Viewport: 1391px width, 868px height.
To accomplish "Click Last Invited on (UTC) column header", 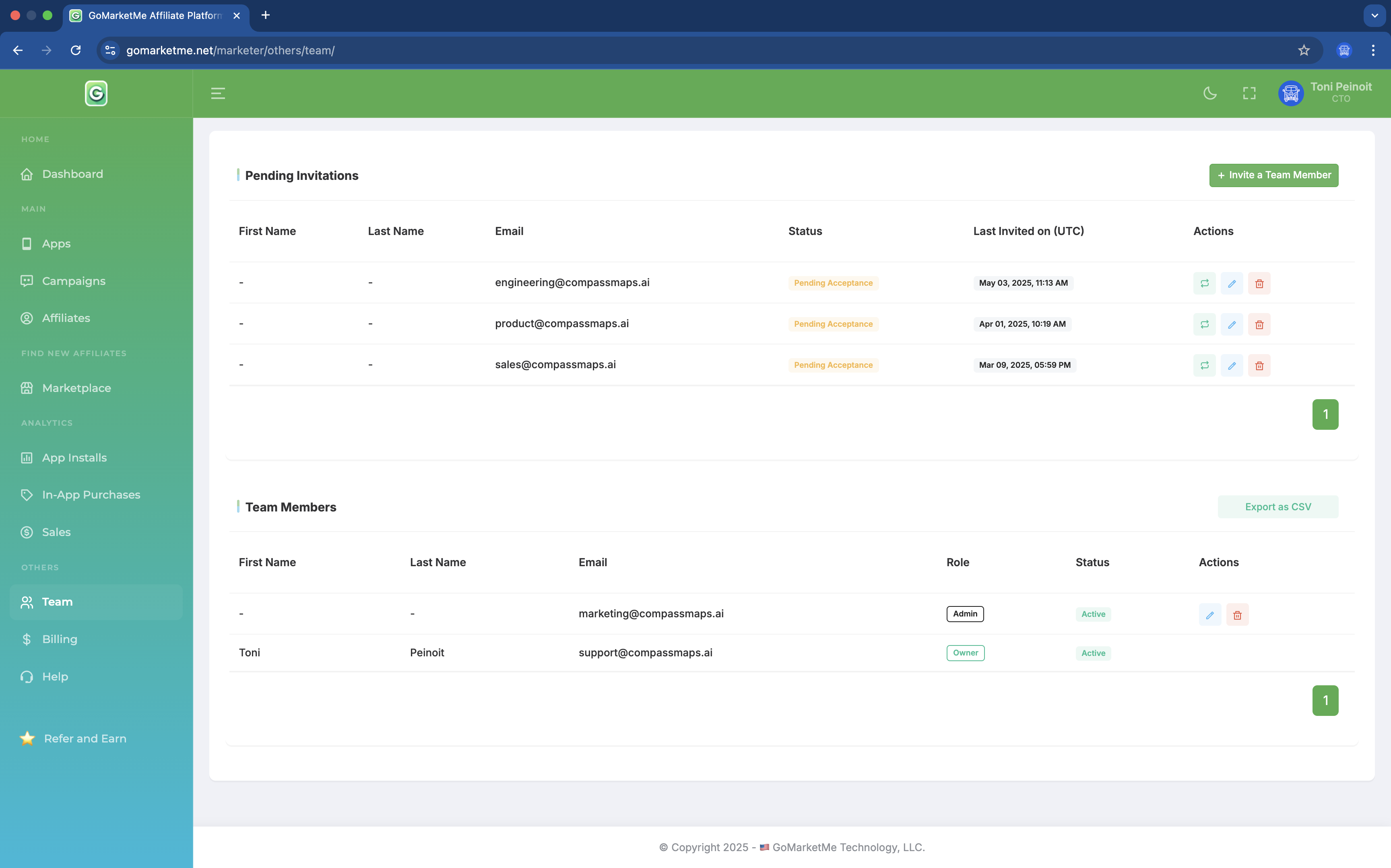I will pyautogui.click(x=1028, y=231).
